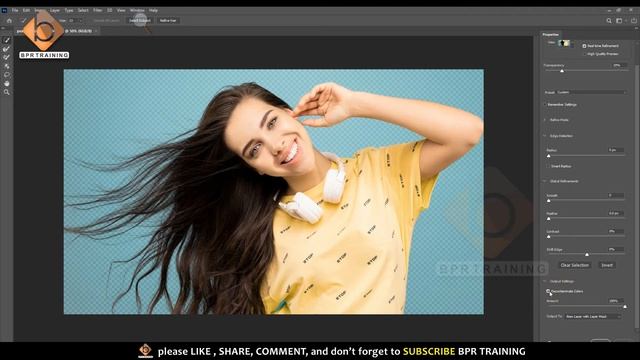
Task: Select the Lasso tool
Action: [x=7, y=75]
